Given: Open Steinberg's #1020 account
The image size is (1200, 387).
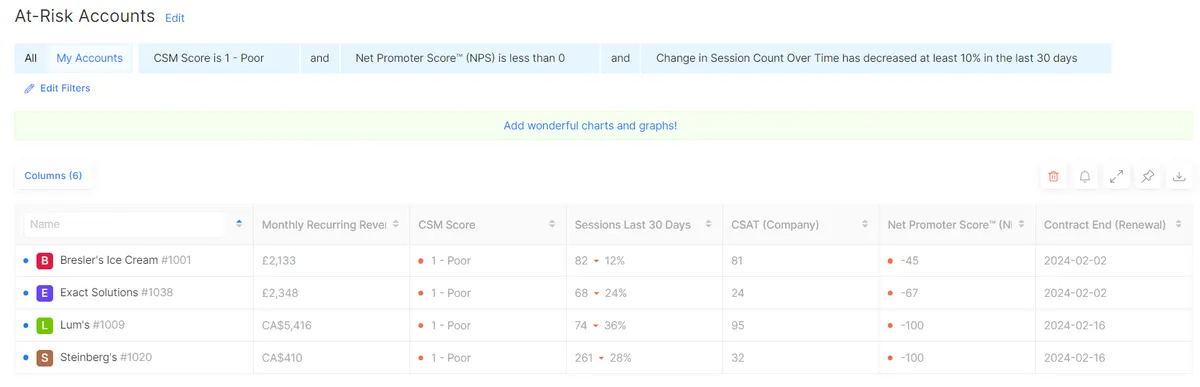Looking at the screenshot, I should (106, 357).
